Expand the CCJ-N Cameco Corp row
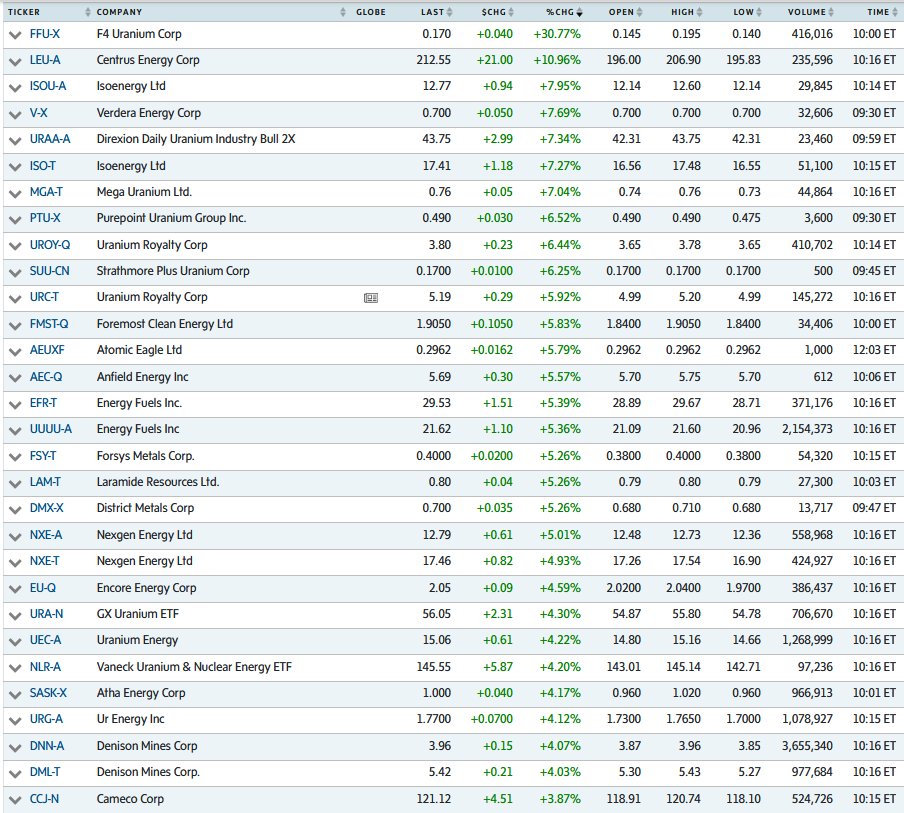This screenshot has height=813, width=904. coord(14,799)
